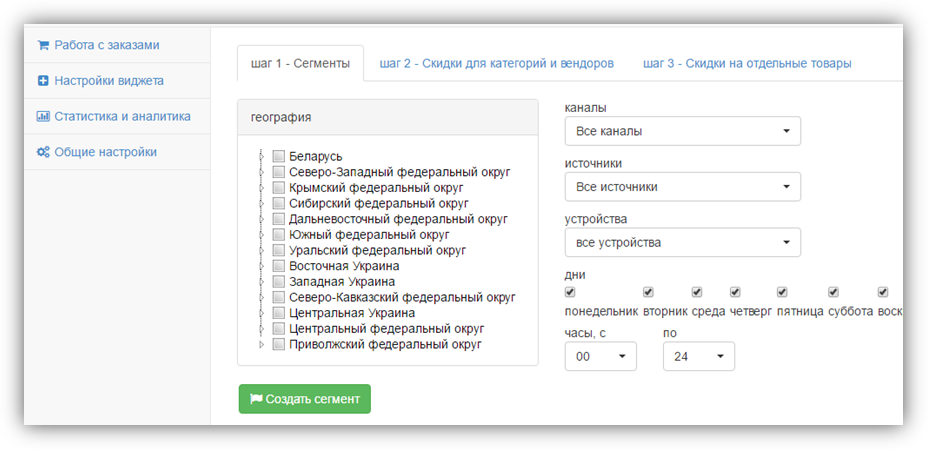Open Работа с заказами section
This screenshot has width=929, height=449.
point(106,45)
